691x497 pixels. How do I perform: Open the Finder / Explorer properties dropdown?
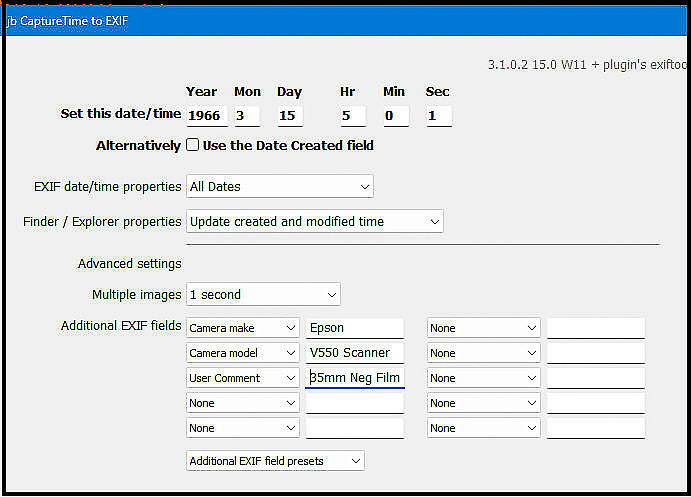[x=315, y=221]
